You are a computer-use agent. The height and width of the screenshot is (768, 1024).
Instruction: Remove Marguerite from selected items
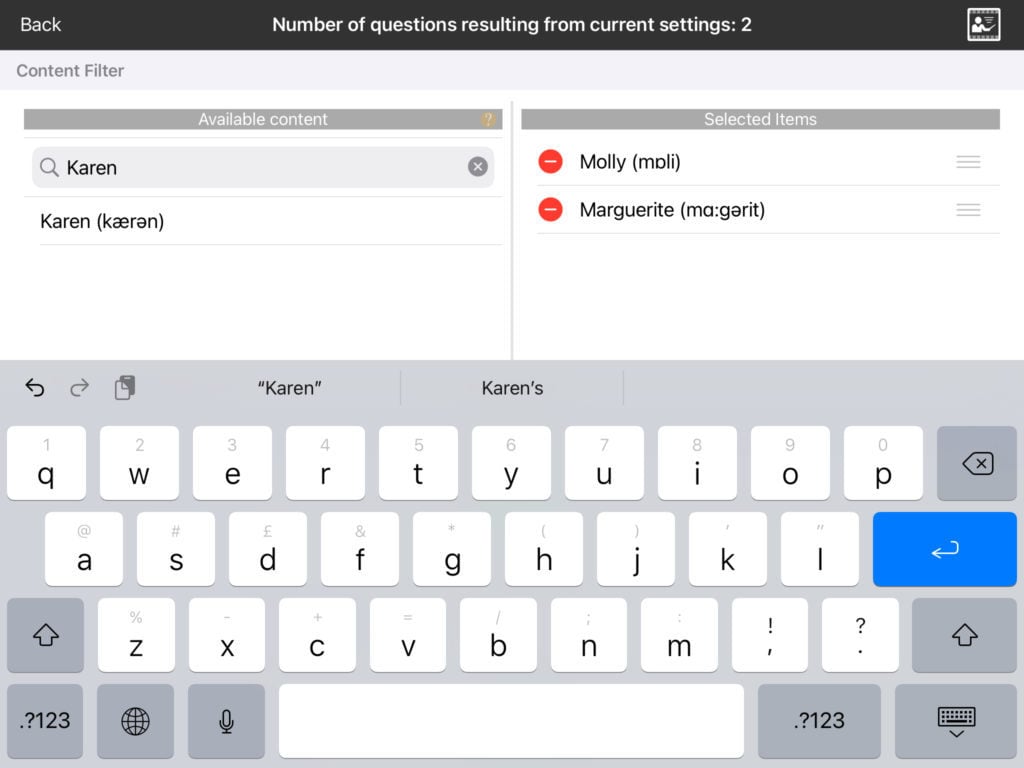click(551, 210)
